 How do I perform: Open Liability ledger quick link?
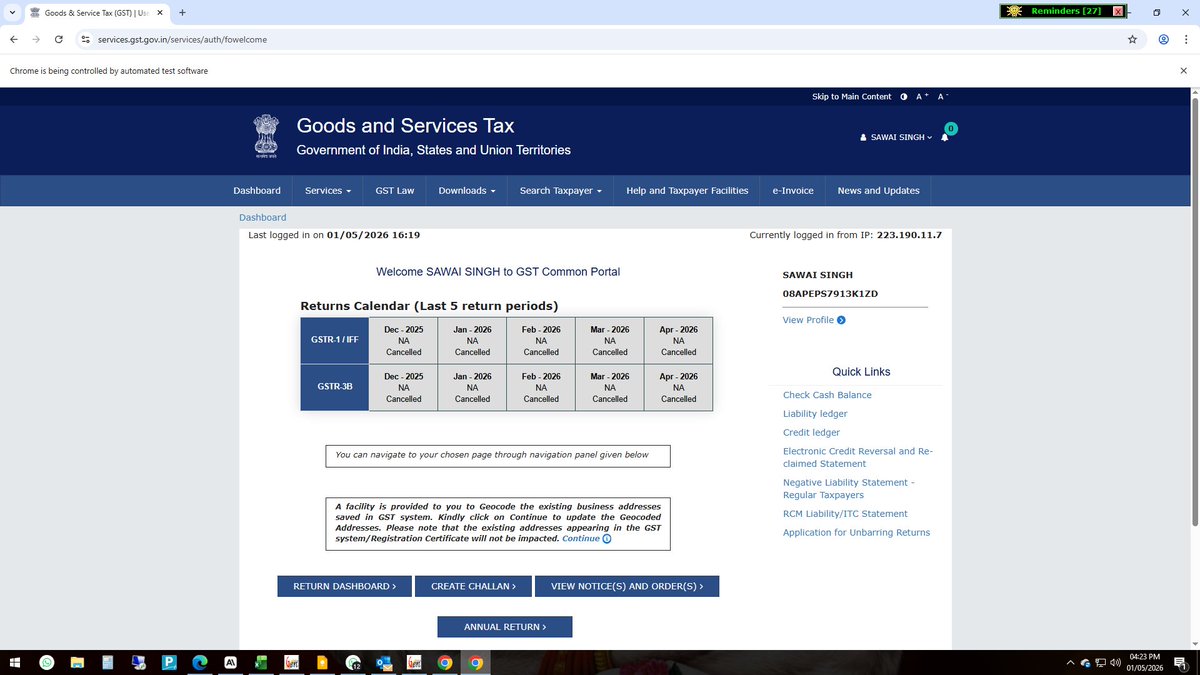(x=815, y=414)
